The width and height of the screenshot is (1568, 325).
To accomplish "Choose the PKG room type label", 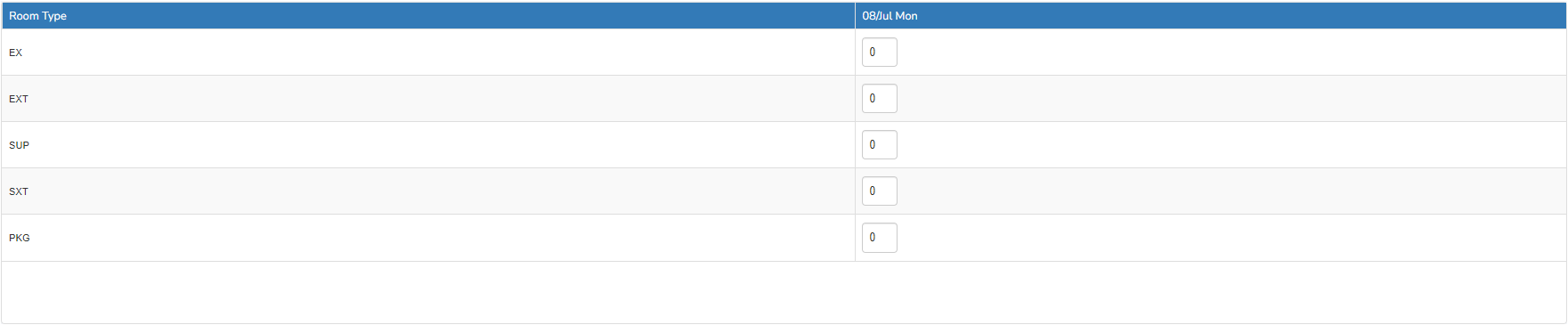I will pyautogui.click(x=20, y=238).
